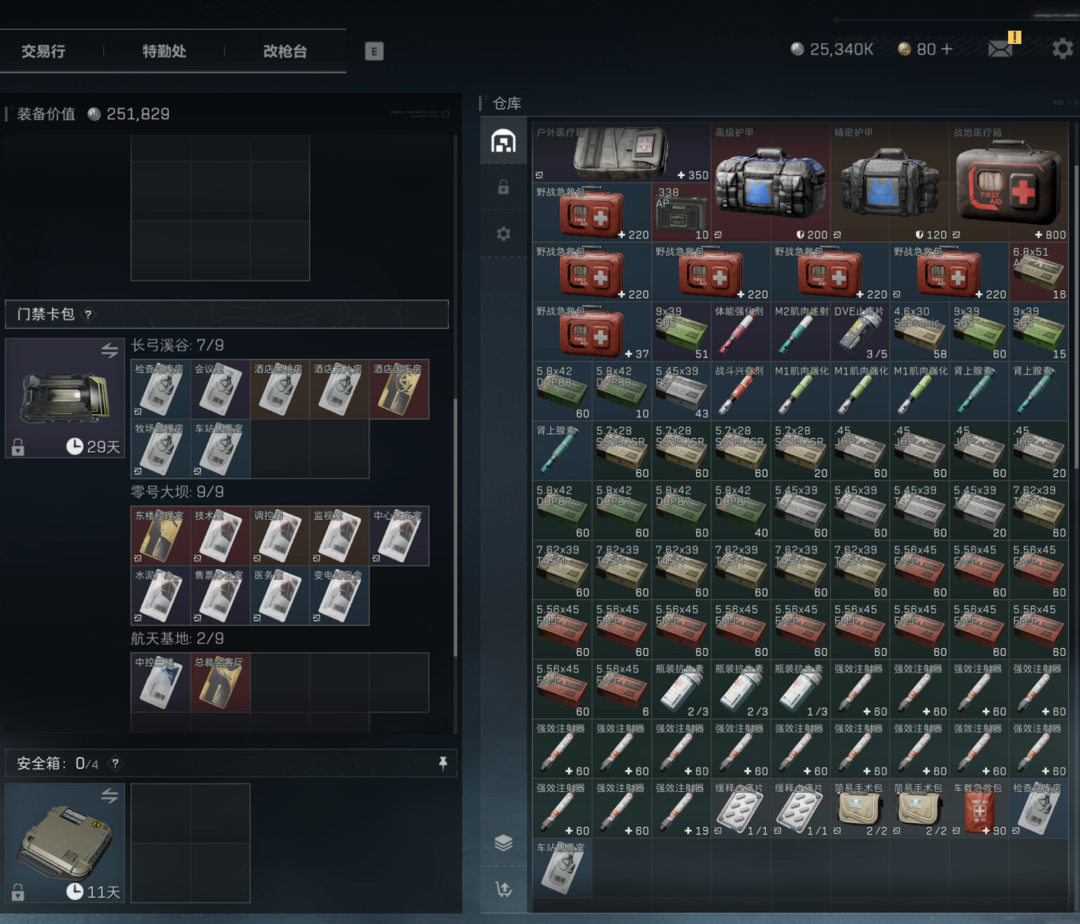Toggle the lock on the safe box container
1080x924 pixels.
tap(18, 892)
